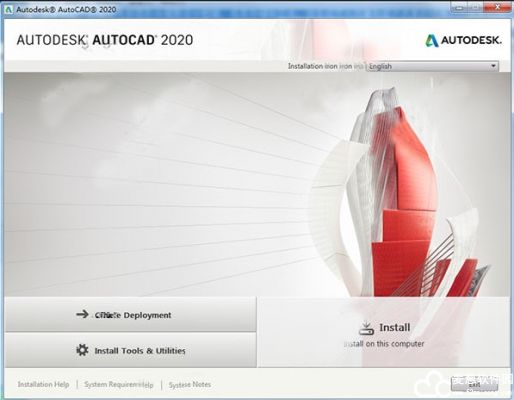
Task: Click the Exit button at bottom right
Action: pyautogui.click(x=474, y=384)
